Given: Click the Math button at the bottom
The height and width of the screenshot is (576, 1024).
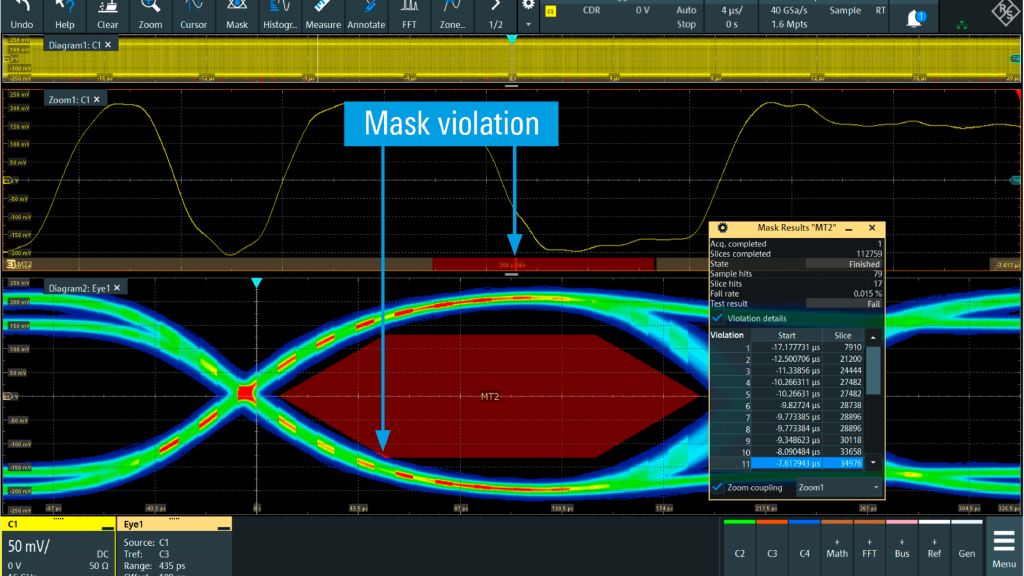Looking at the screenshot, I should point(836,551).
